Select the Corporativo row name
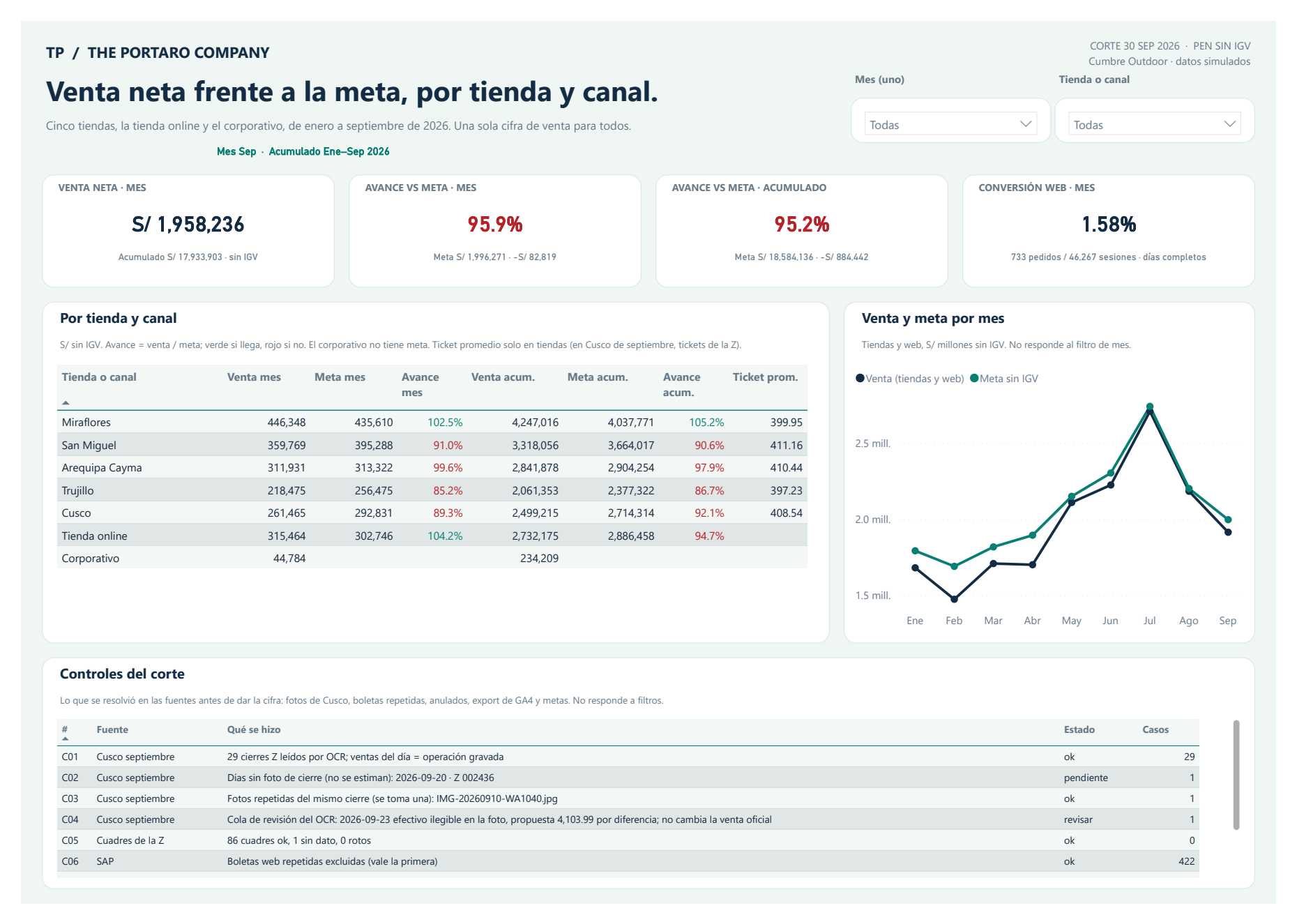Image resolution: width=1297 pixels, height=924 pixels. (90, 559)
